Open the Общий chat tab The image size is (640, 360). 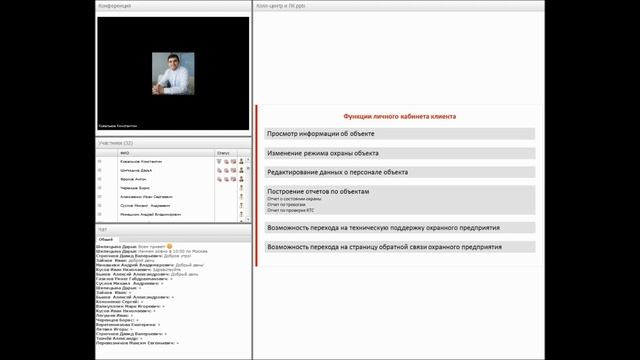(106, 240)
